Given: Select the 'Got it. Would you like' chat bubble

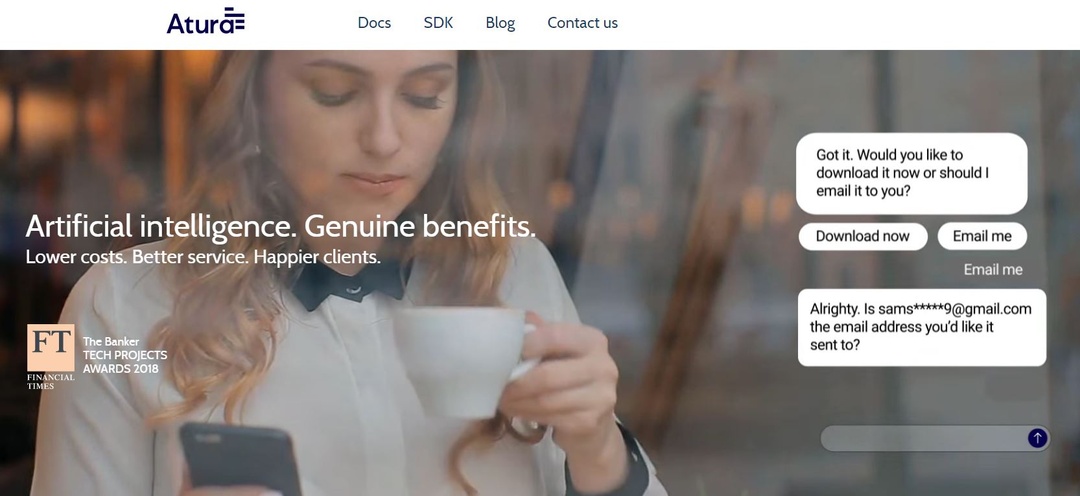Looking at the screenshot, I should pyautogui.click(x=912, y=174).
